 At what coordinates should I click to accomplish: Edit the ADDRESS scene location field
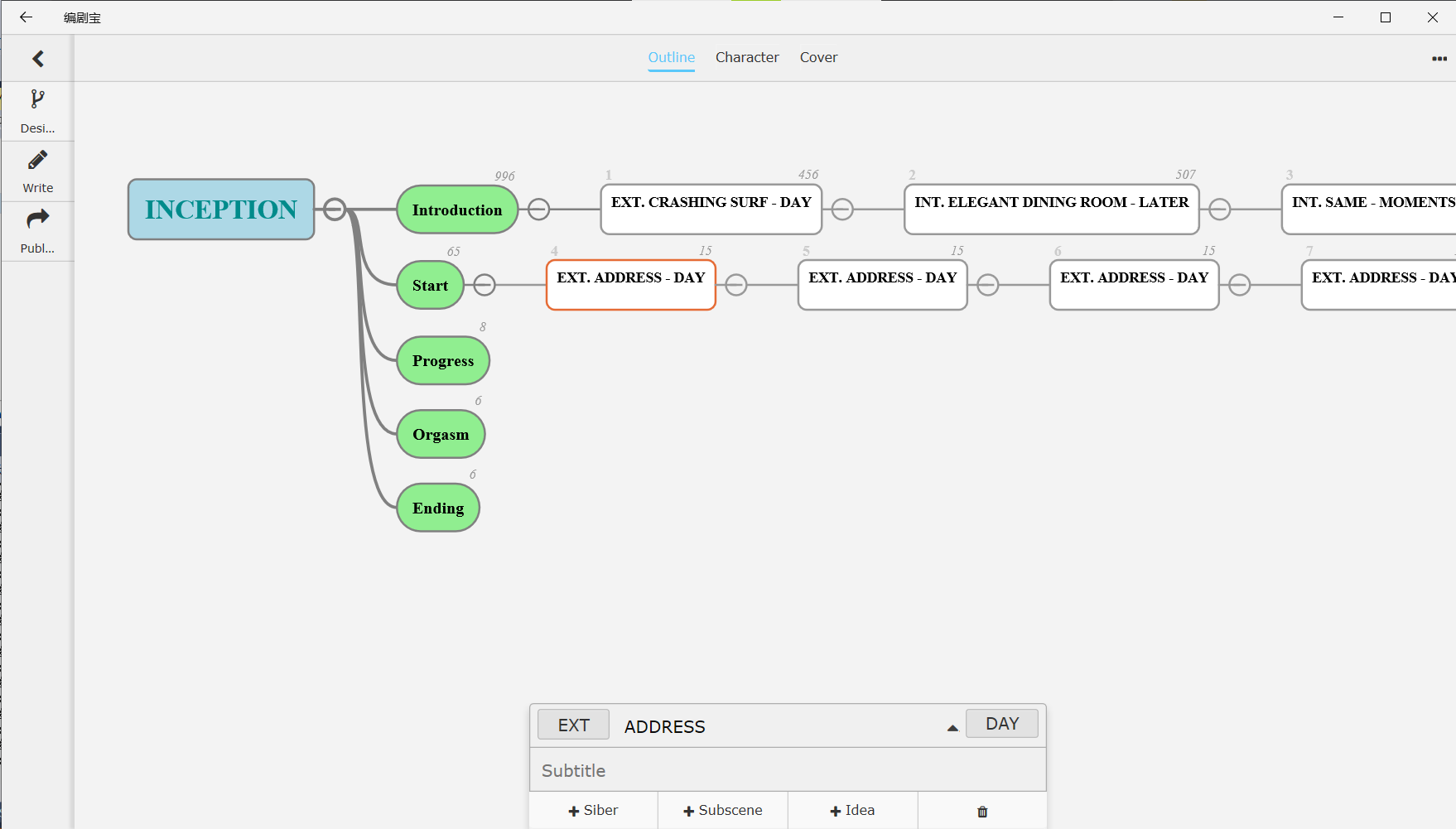[779, 726]
